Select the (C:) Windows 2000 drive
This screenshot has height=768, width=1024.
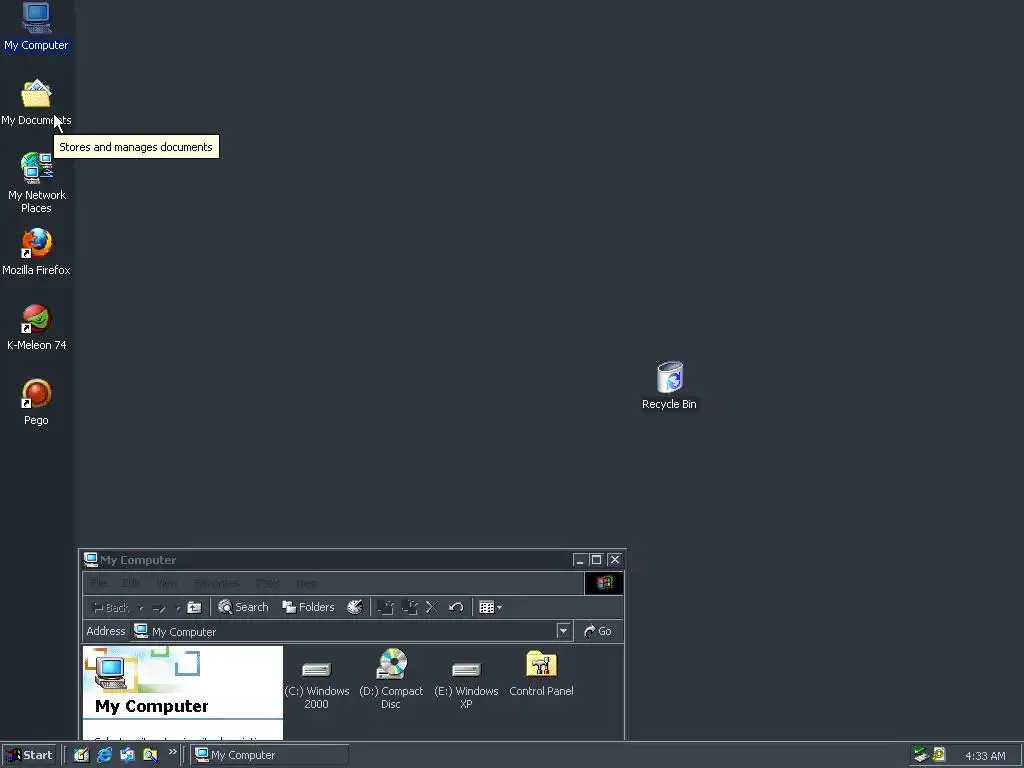click(317, 683)
